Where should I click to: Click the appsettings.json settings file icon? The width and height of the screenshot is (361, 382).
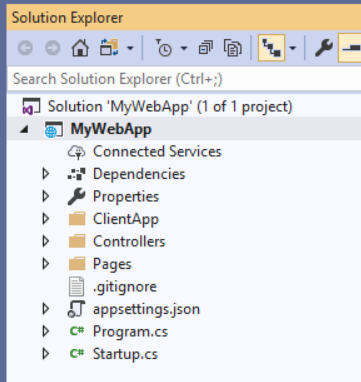pos(76,309)
